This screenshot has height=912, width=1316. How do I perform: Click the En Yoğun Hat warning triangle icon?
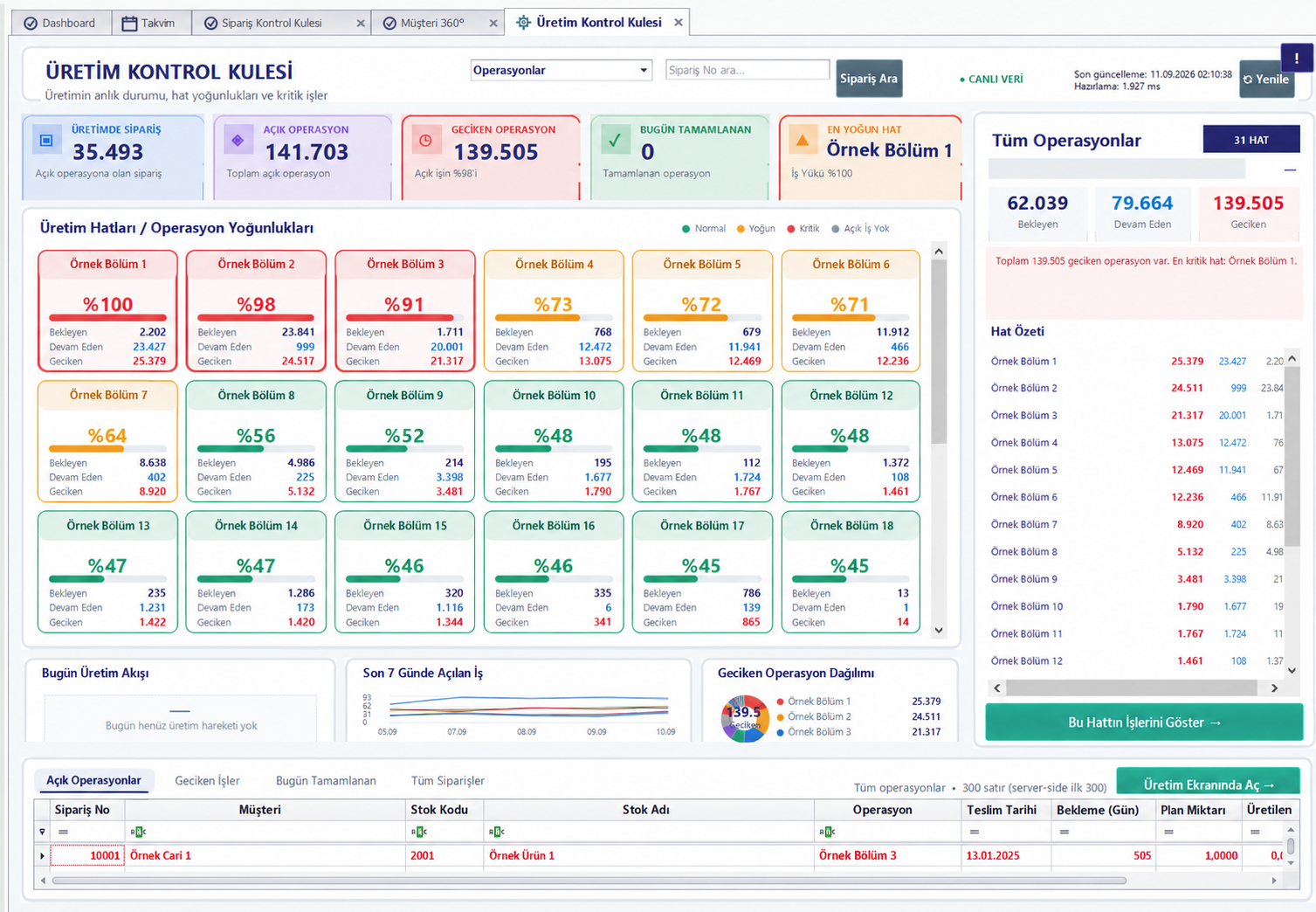click(803, 140)
